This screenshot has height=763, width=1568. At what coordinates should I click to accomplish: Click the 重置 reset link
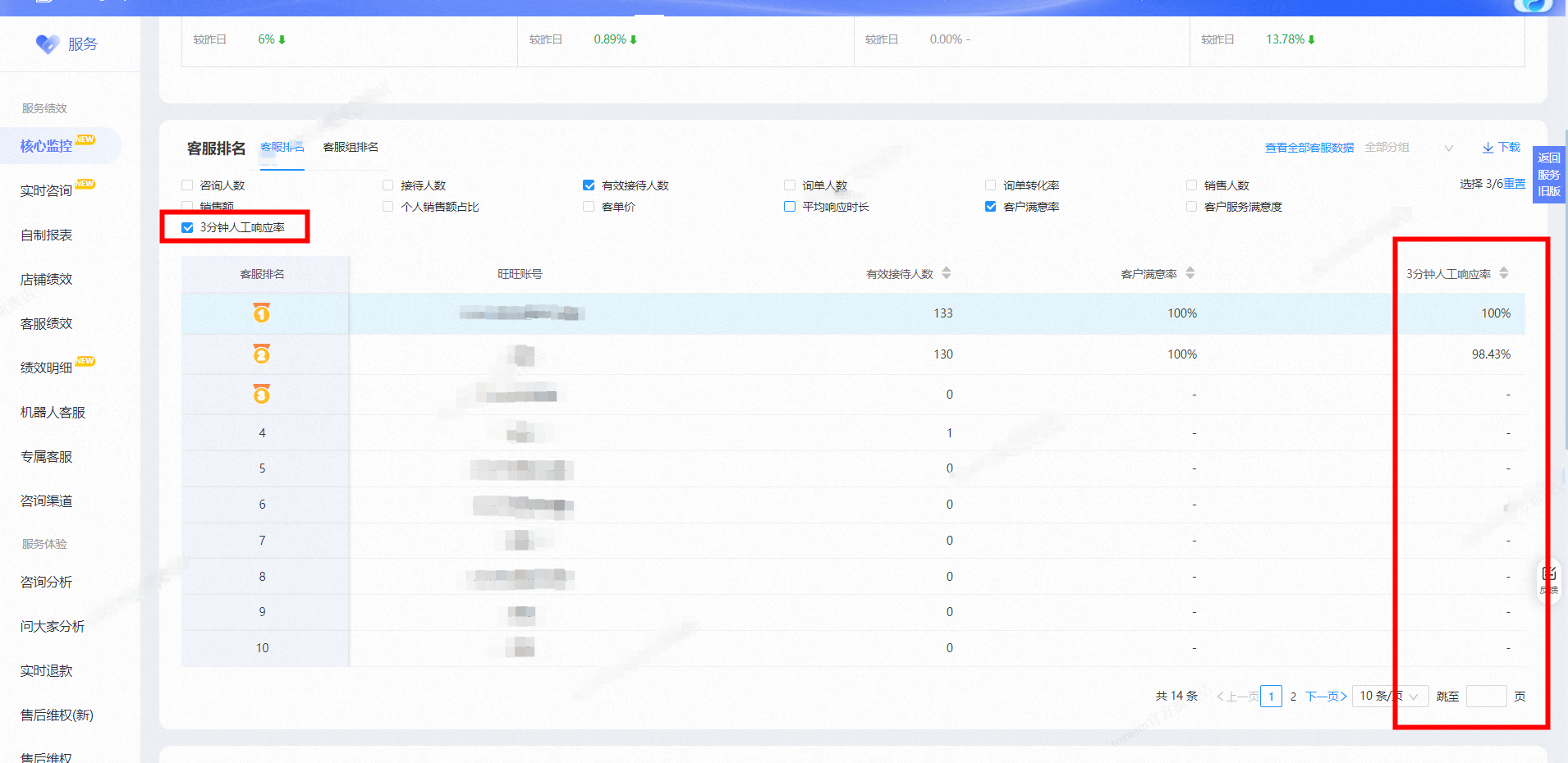click(x=1515, y=184)
